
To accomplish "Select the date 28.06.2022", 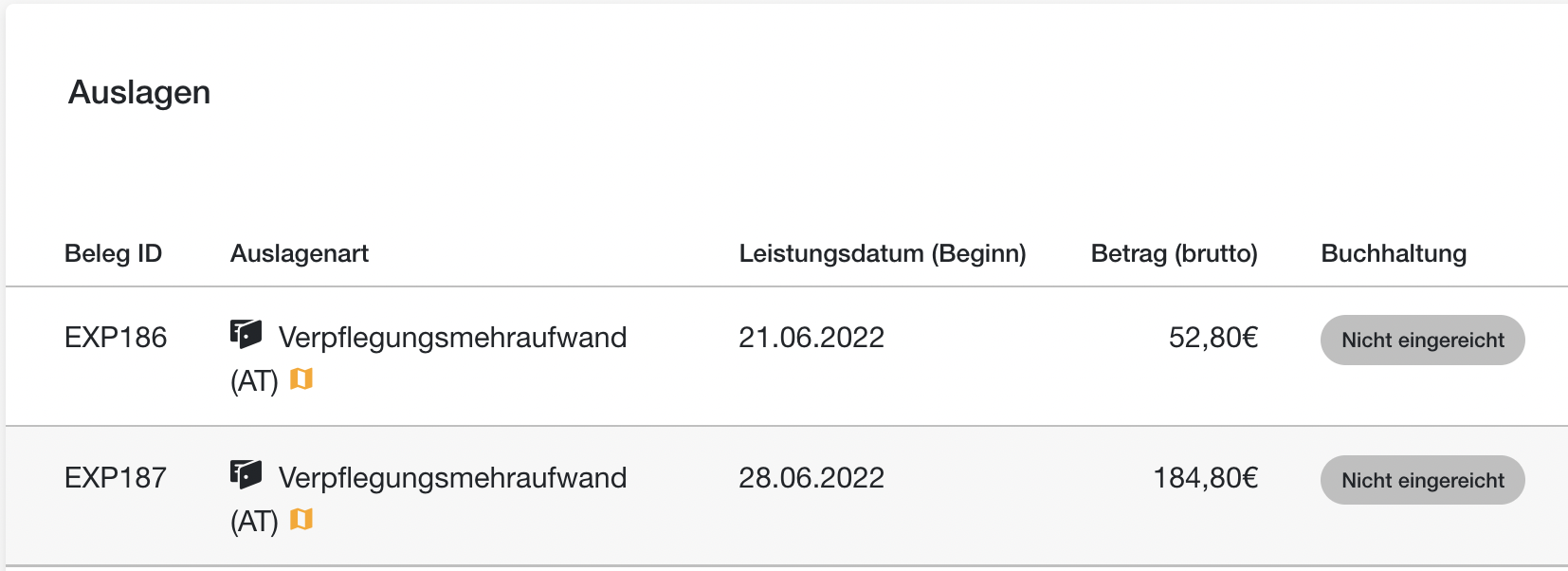I will [x=811, y=478].
